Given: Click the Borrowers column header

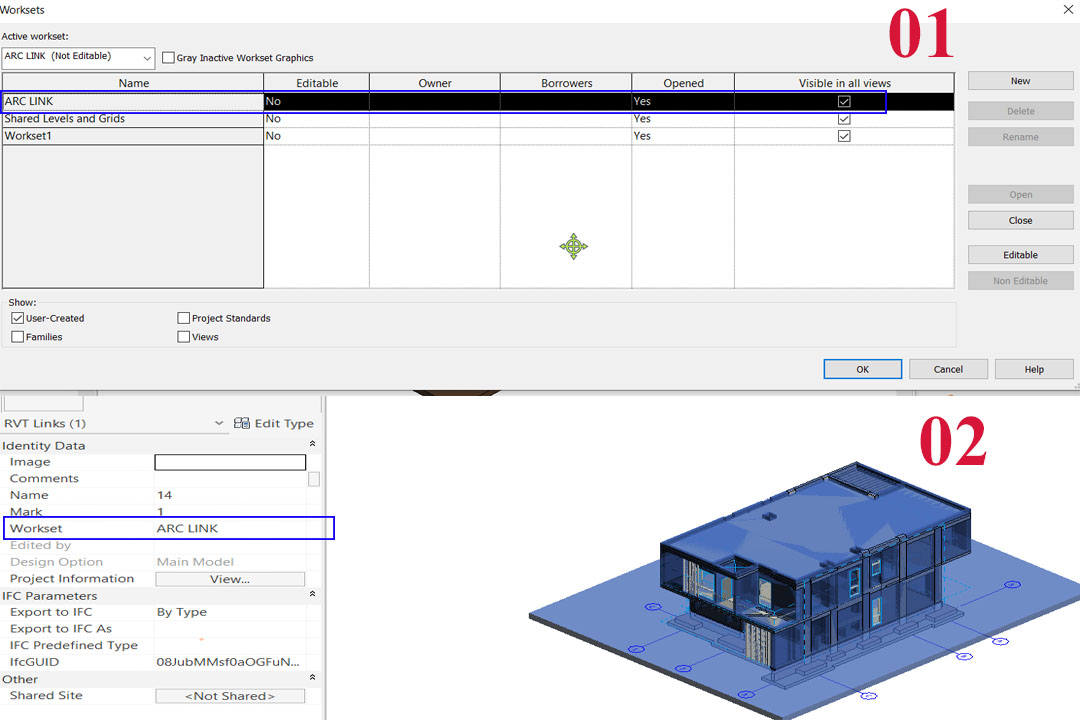Looking at the screenshot, I should 566,83.
